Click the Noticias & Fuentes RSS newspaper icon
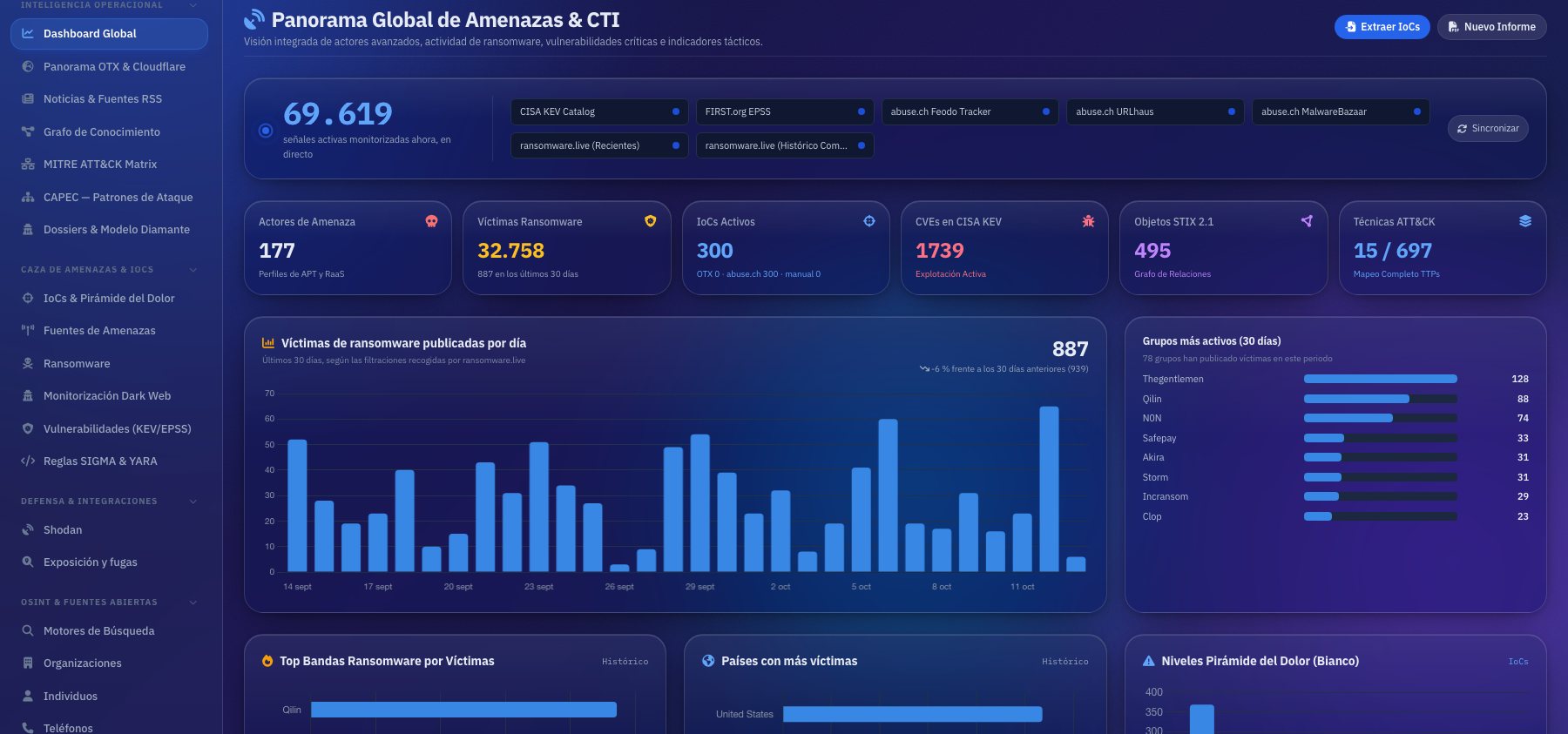This screenshot has width=1568, height=734. 28,99
